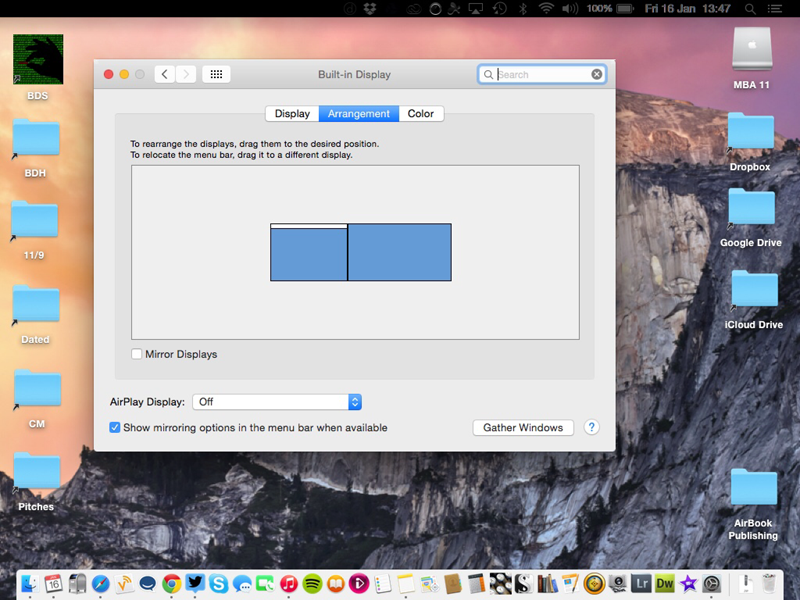Uncheck Show mirroring options in menu bar
The height and width of the screenshot is (600, 800).
click(115, 427)
